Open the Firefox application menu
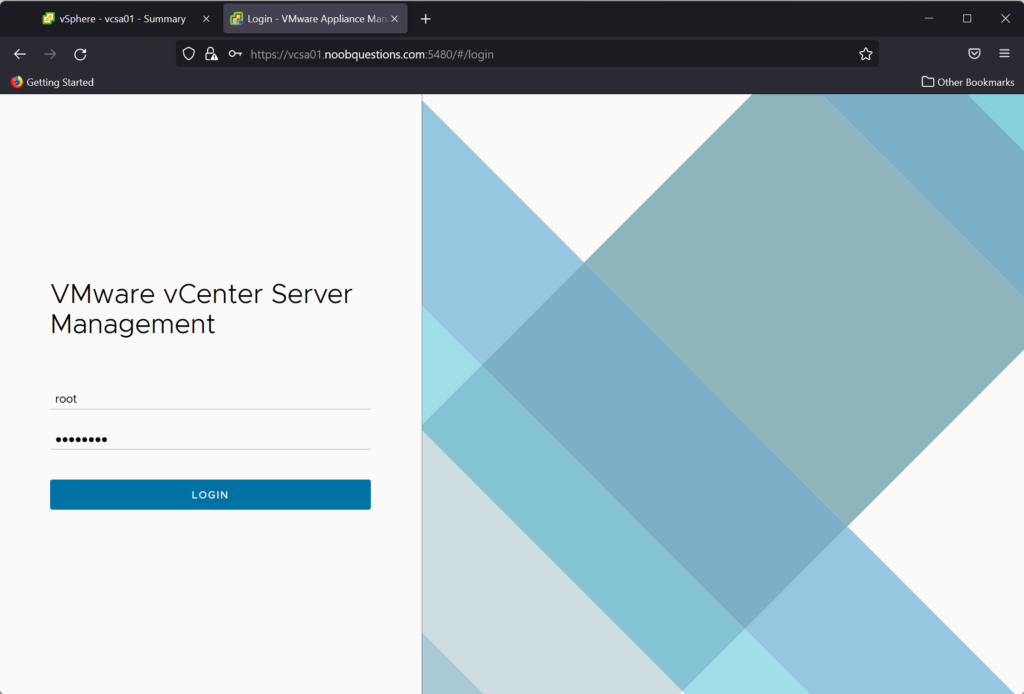The height and width of the screenshot is (694, 1024). pos(1004,54)
